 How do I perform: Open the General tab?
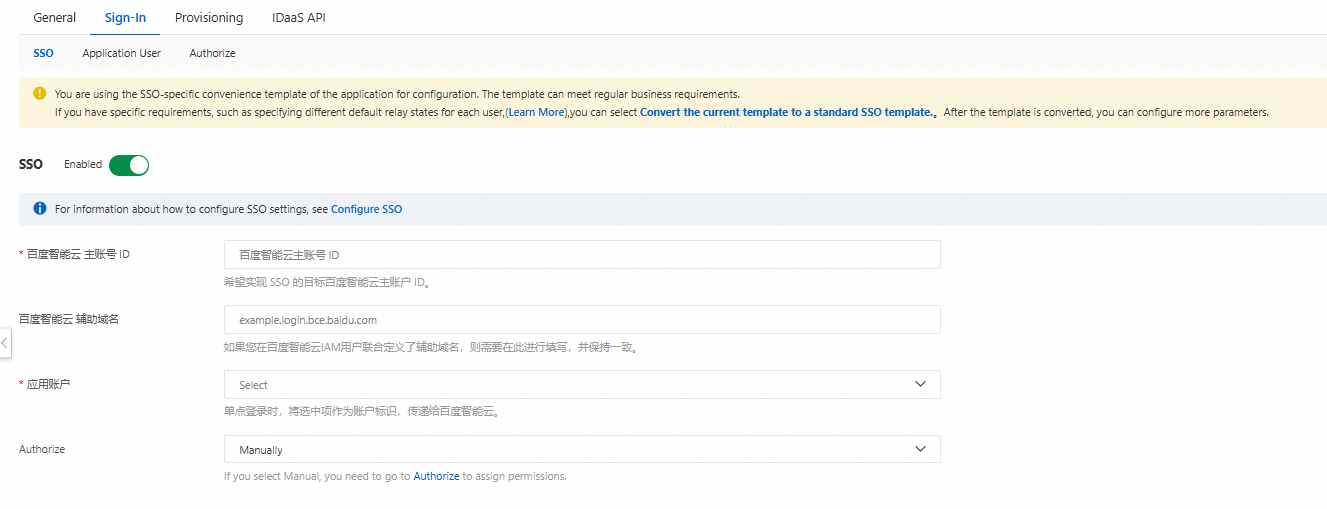(x=54, y=18)
